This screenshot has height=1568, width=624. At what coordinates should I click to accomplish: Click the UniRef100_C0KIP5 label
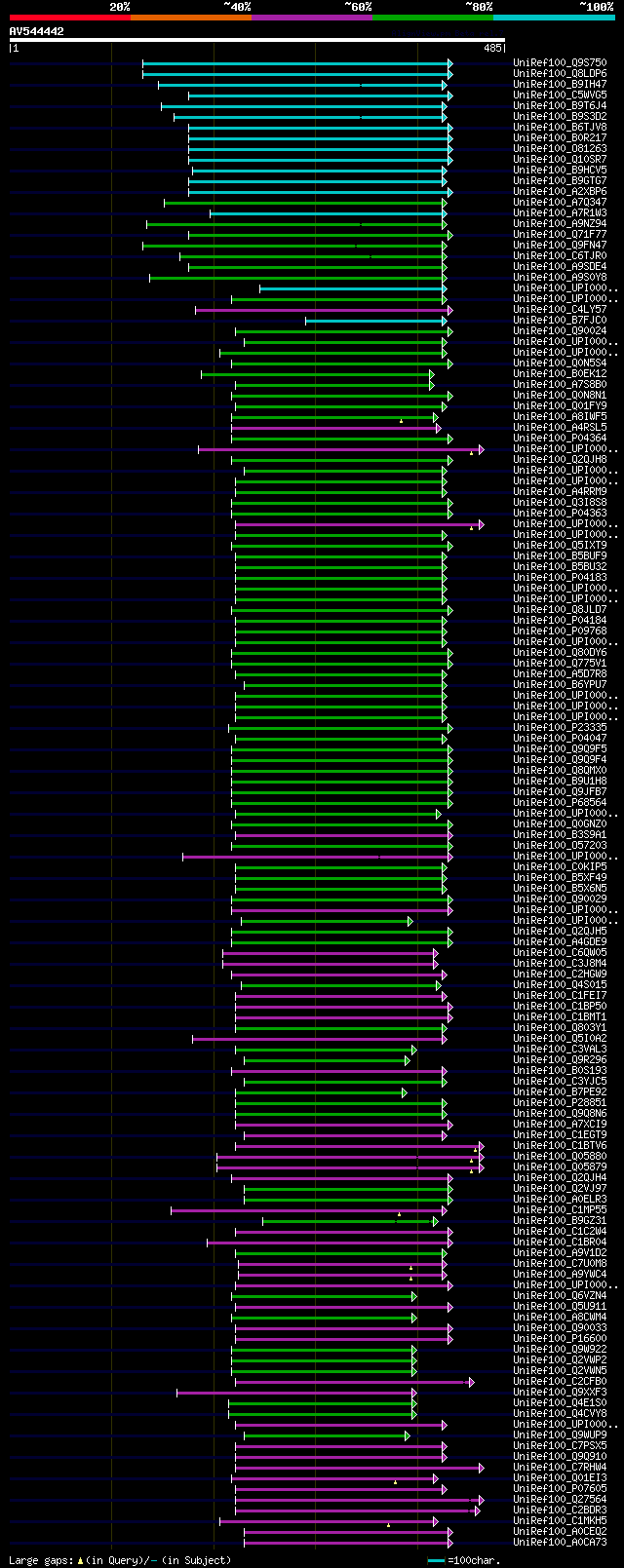560,867
